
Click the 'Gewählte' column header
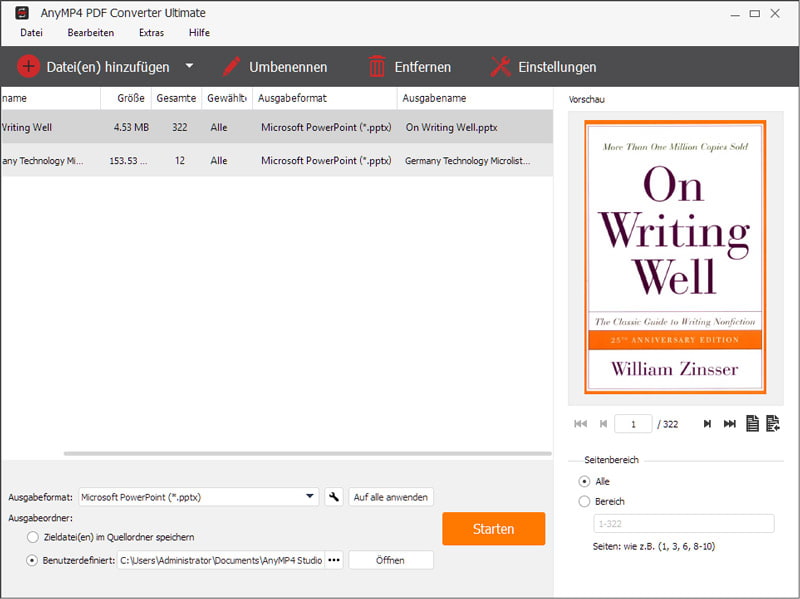click(x=227, y=98)
